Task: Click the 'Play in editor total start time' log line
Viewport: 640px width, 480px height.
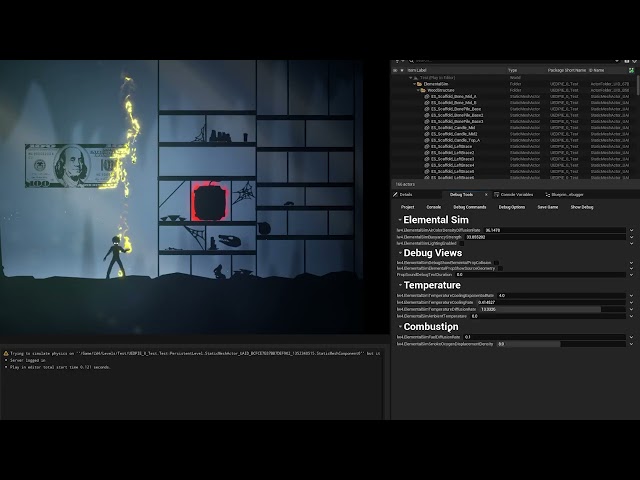Action: pyautogui.click(x=60, y=367)
